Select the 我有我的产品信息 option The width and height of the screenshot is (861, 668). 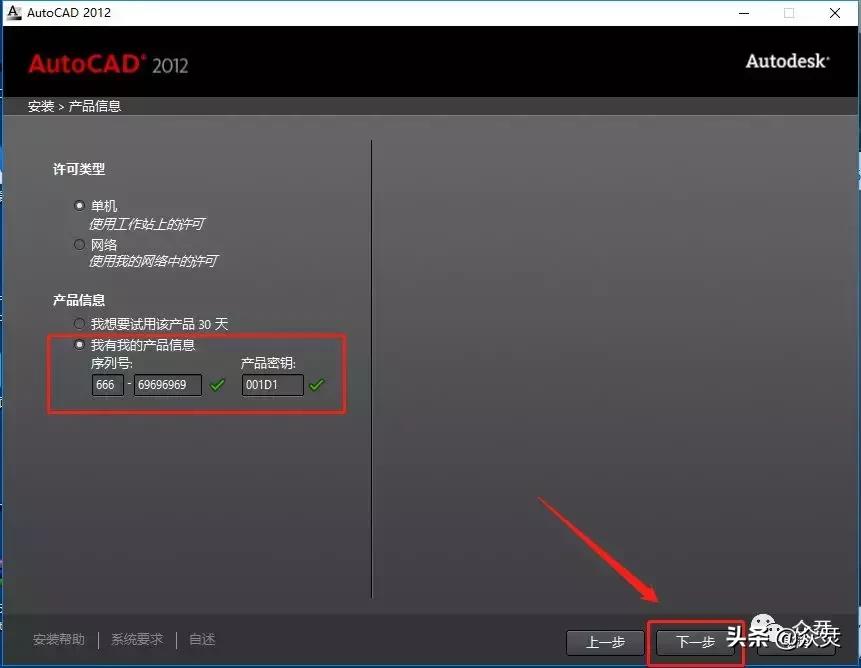[x=79, y=344]
